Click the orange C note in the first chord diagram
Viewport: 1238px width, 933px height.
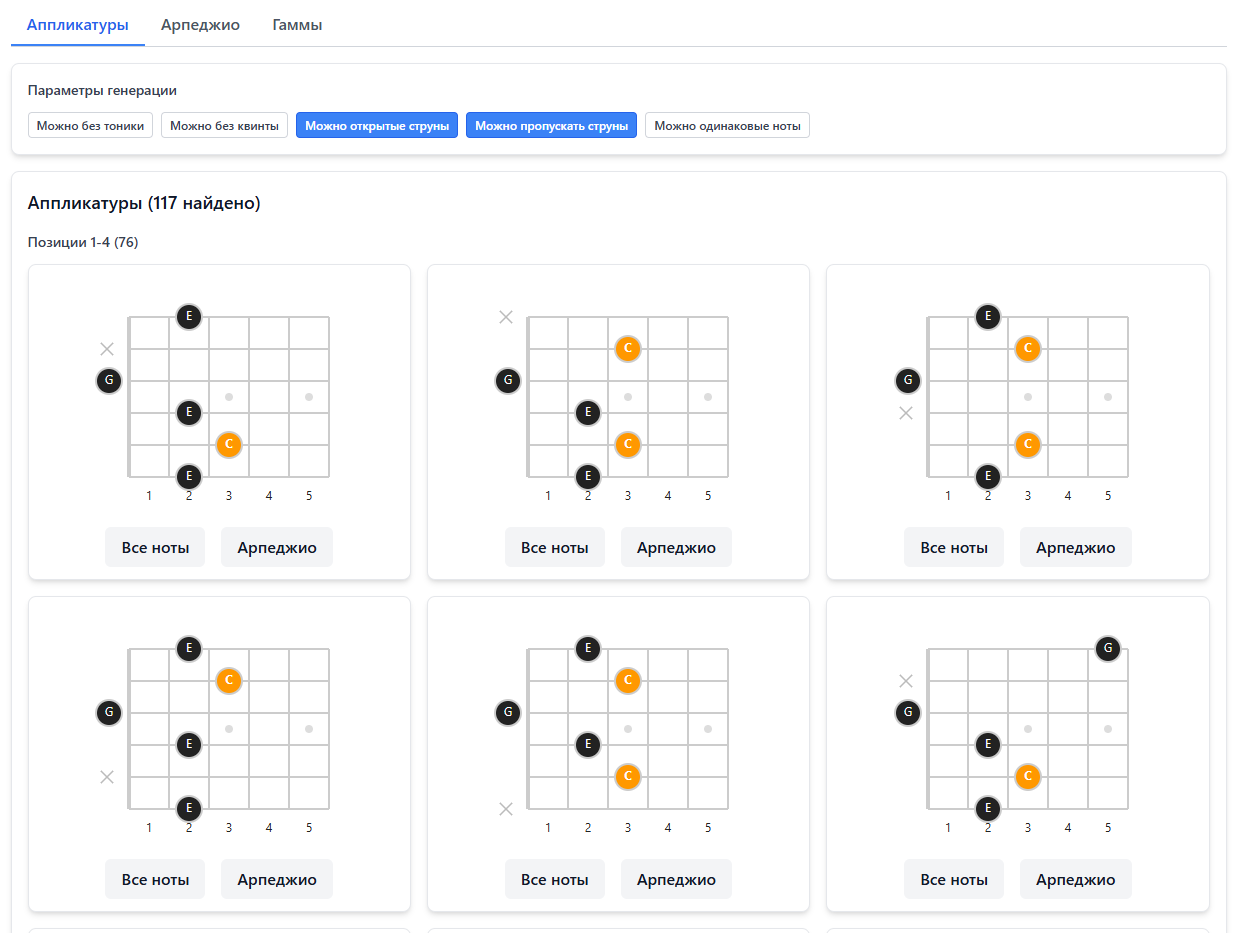point(229,444)
